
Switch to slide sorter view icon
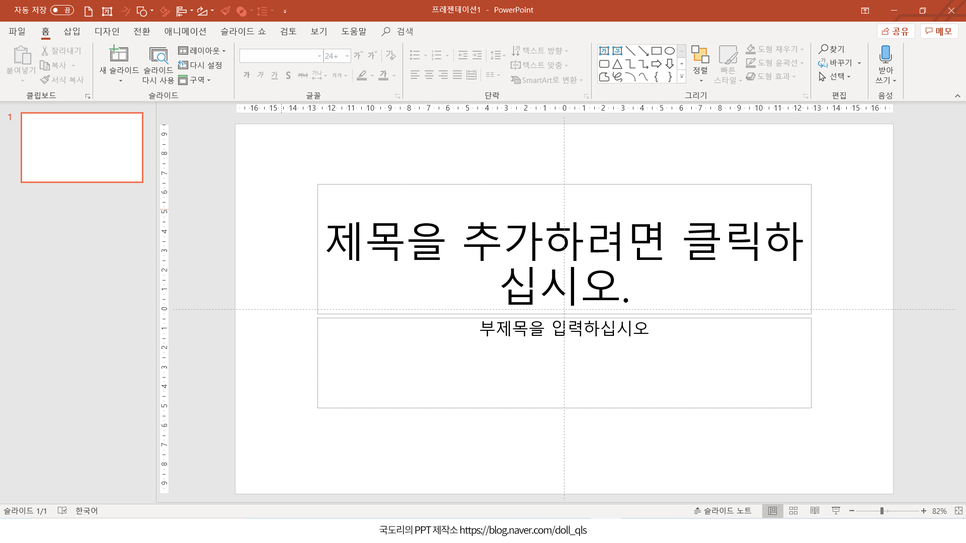pos(794,511)
